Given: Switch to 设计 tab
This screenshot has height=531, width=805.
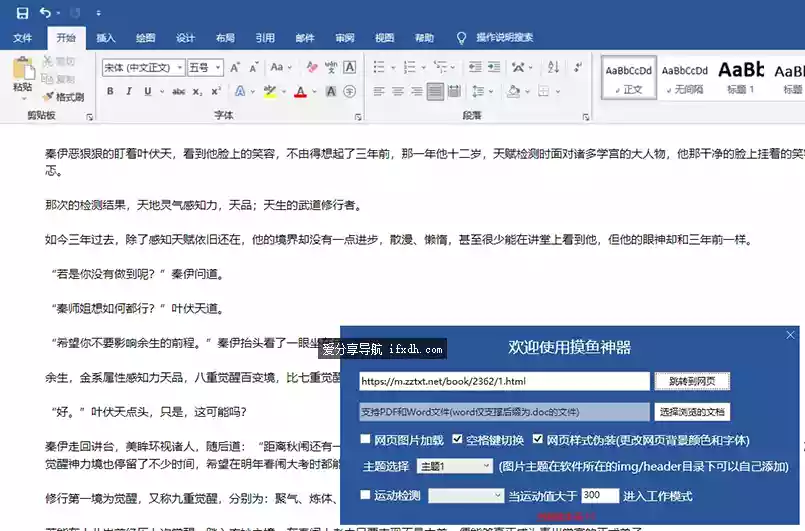Looking at the screenshot, I should pos(185,37).
